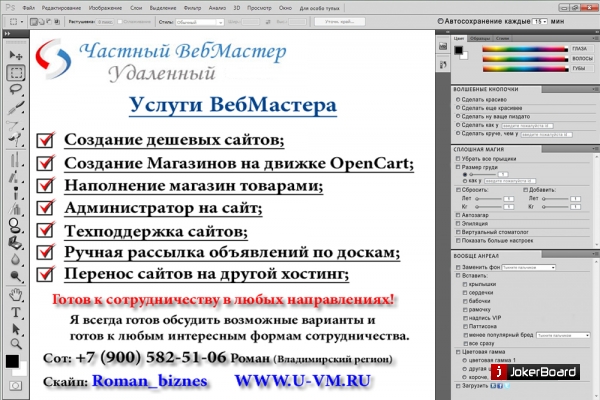Open the Файл menu
The image size is (600, 400).
28,8
